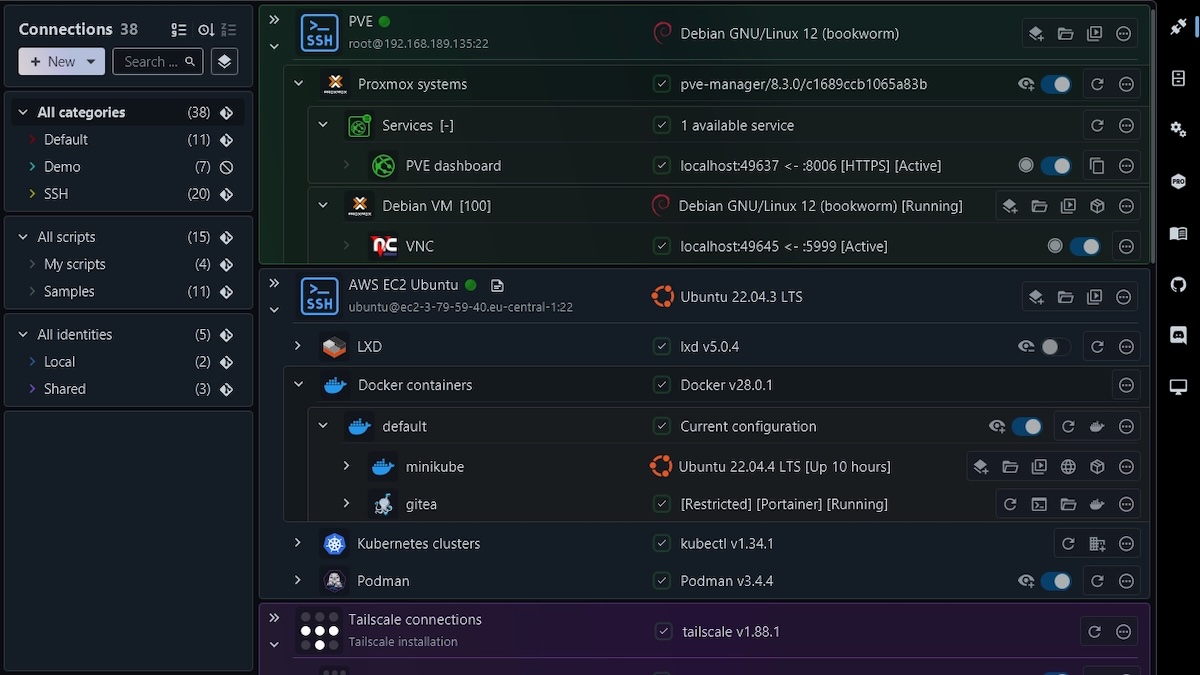
Task: Open terminal for gitea container
Action: 1039,505
